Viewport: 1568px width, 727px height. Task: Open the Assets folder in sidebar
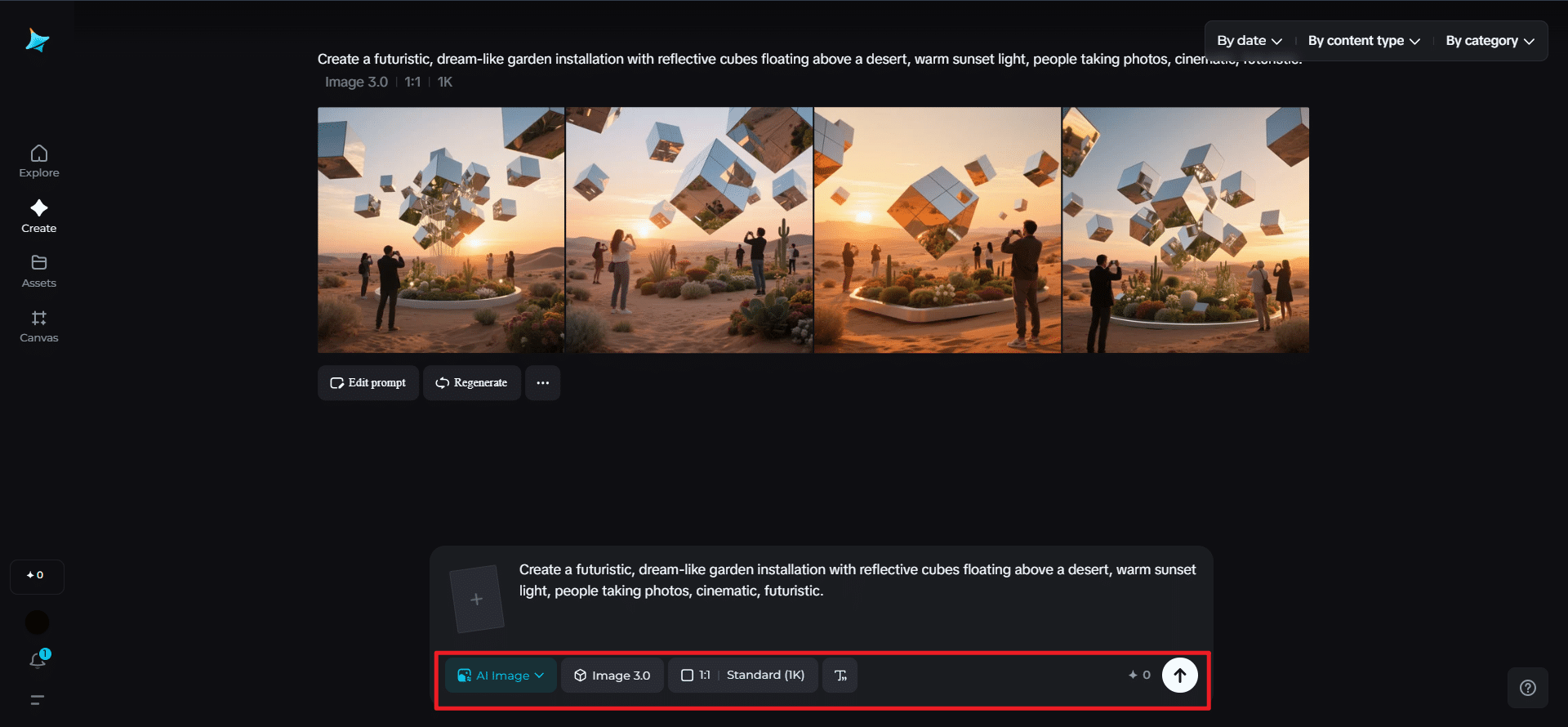[x=39, y=271]
